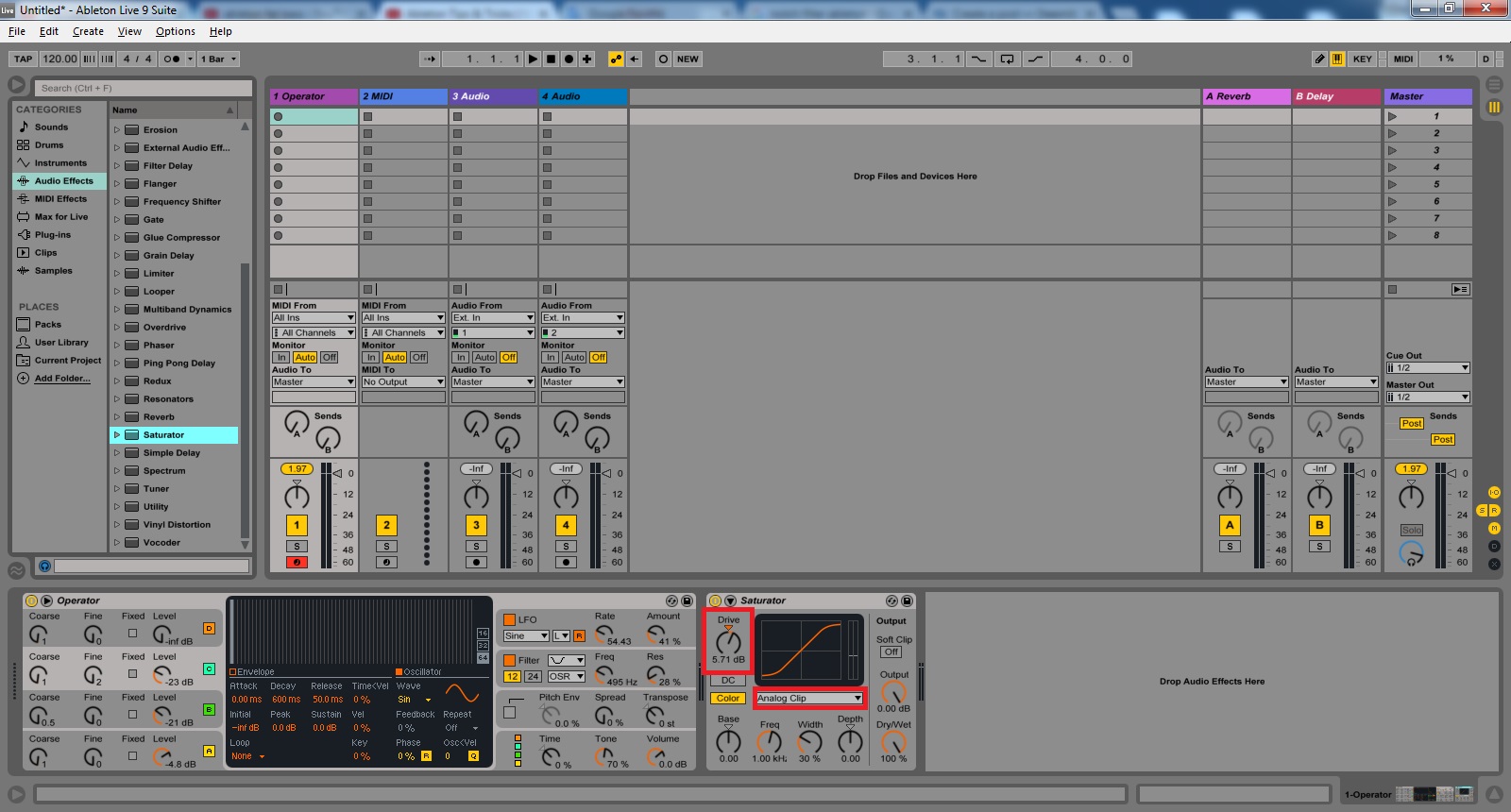Toggle the MIDI Map Mode button

[x=1403, y=59]
